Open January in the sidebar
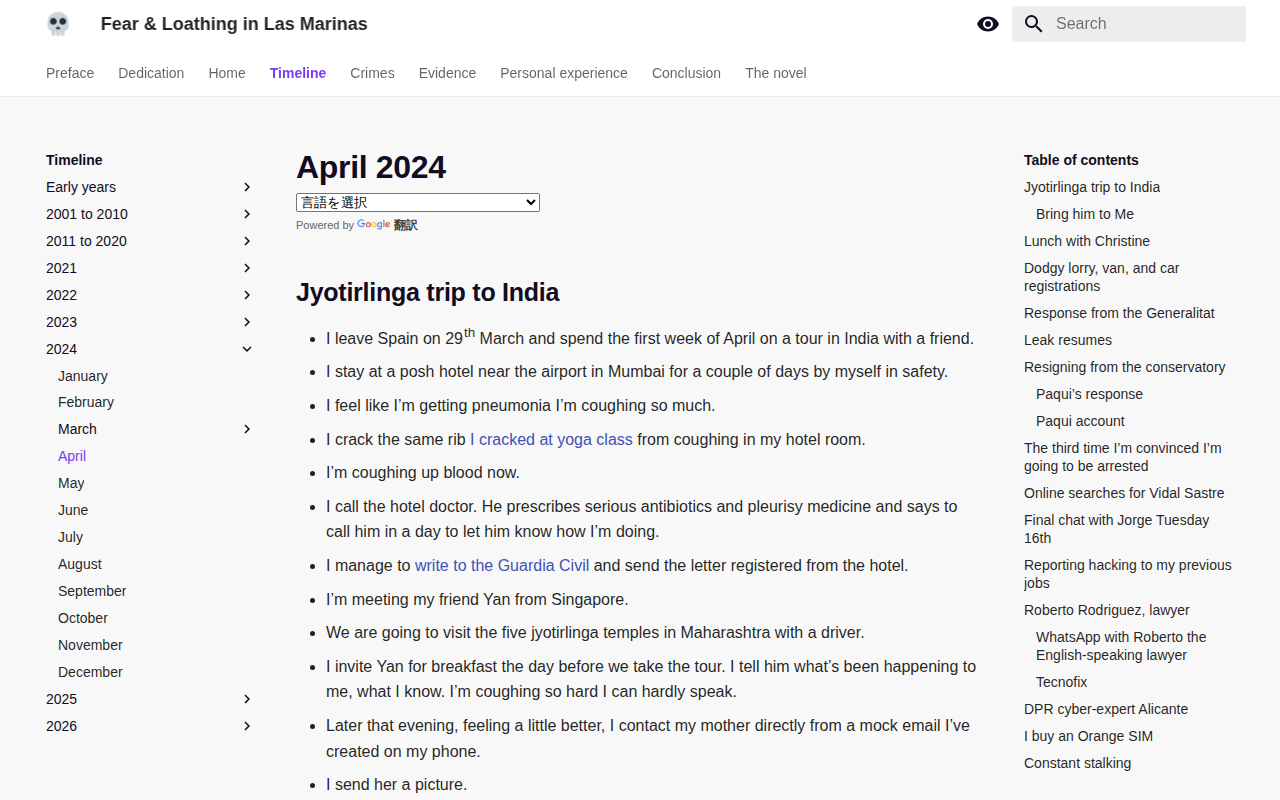Viewport: 1280px width, 800px height. click(x=83, y=376)
